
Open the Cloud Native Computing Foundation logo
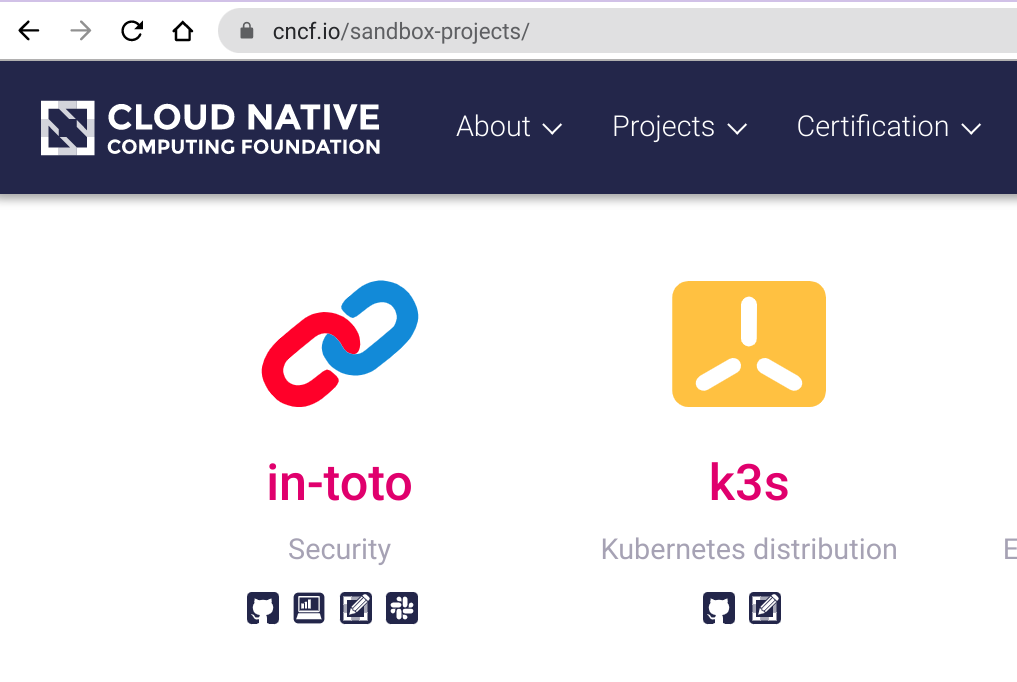pyautogui.click(x=210, y=128)
